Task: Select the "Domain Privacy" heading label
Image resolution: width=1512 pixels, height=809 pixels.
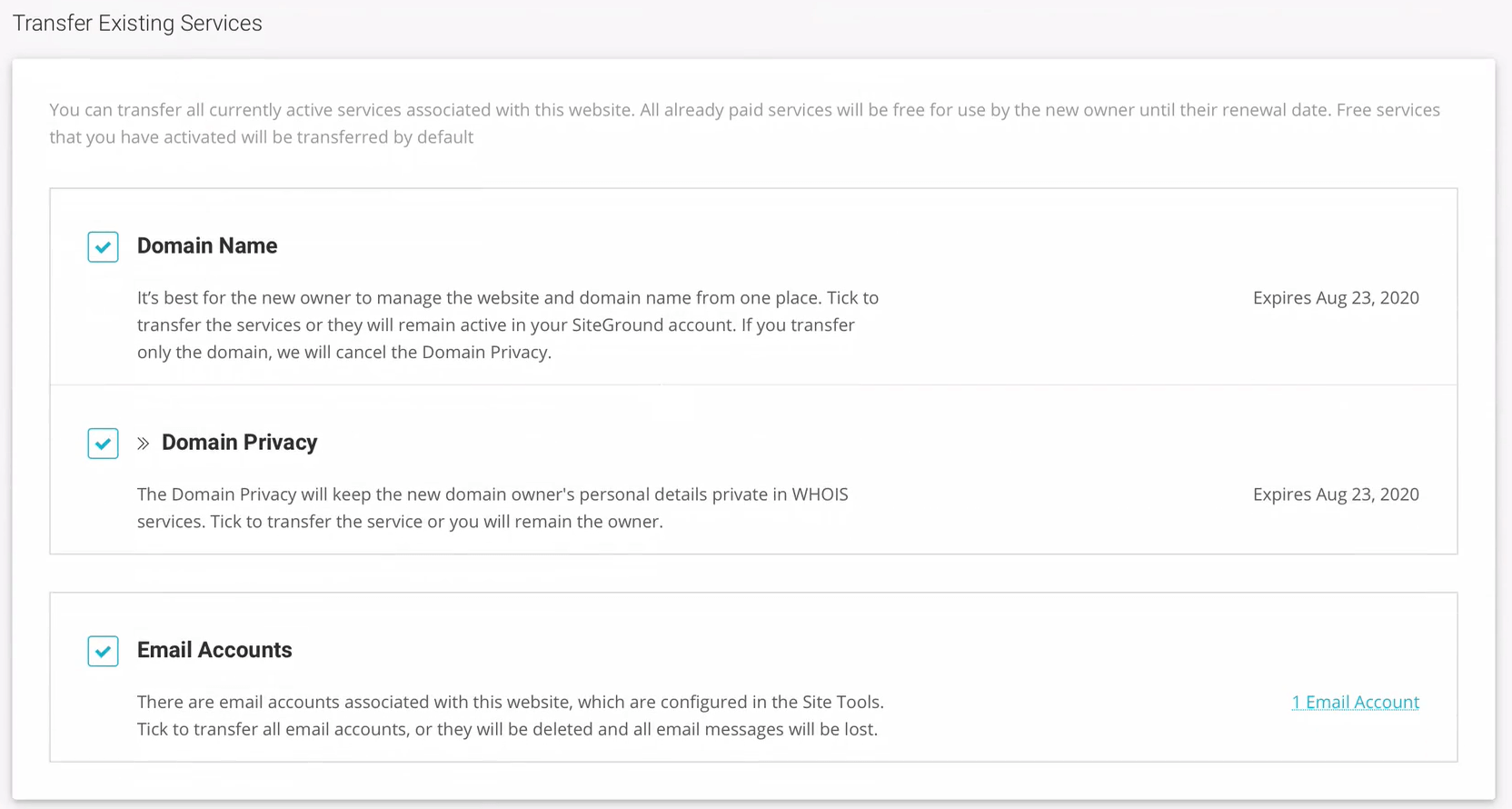Action: tap(239, 442)
